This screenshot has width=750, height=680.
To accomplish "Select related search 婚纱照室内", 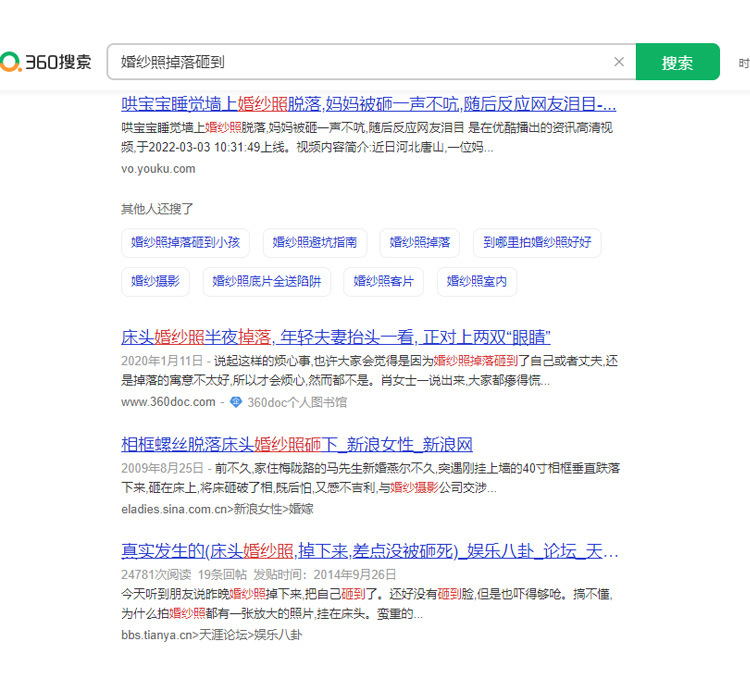I will [x=477, y=282].
